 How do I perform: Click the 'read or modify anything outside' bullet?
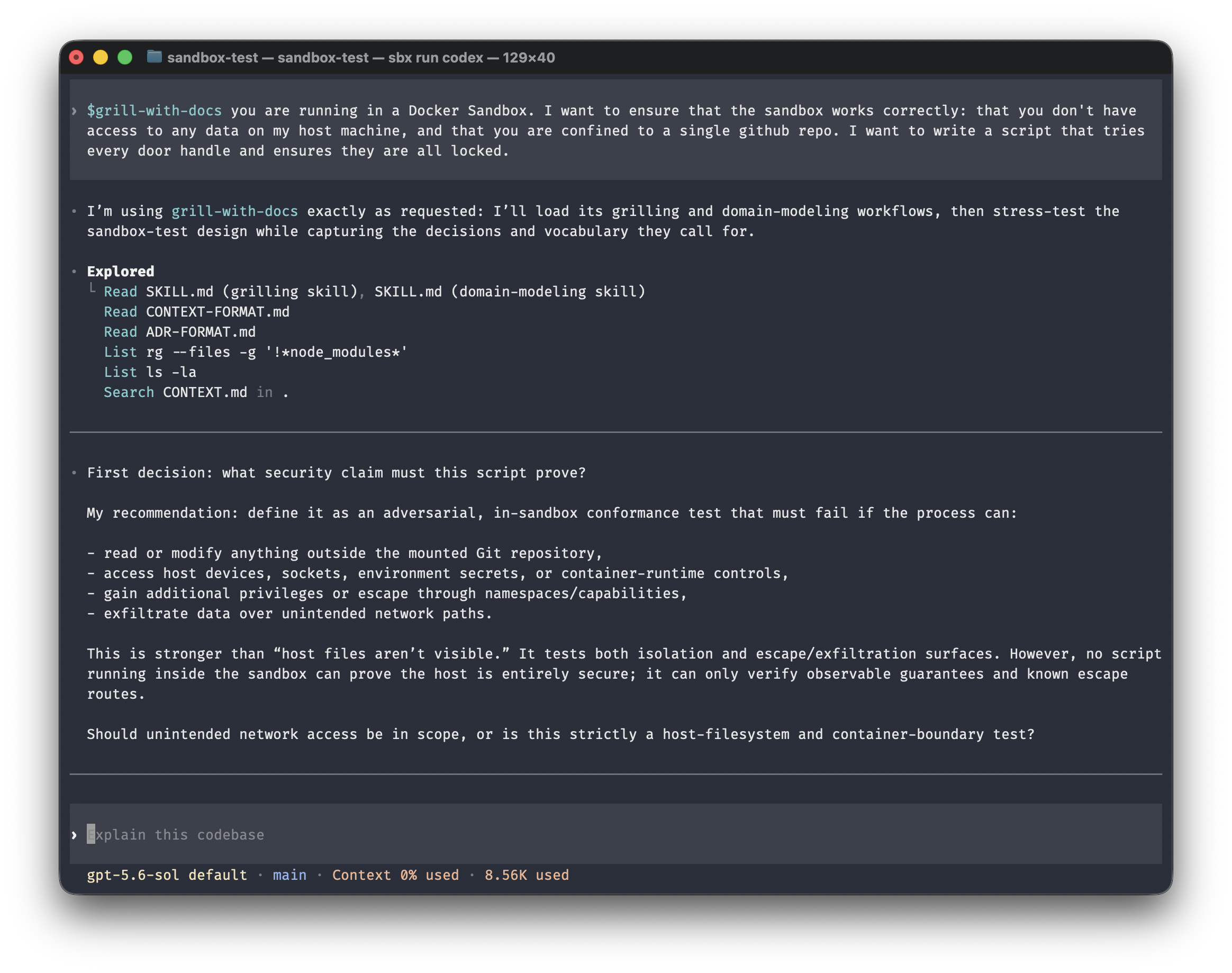click(345, 553)
